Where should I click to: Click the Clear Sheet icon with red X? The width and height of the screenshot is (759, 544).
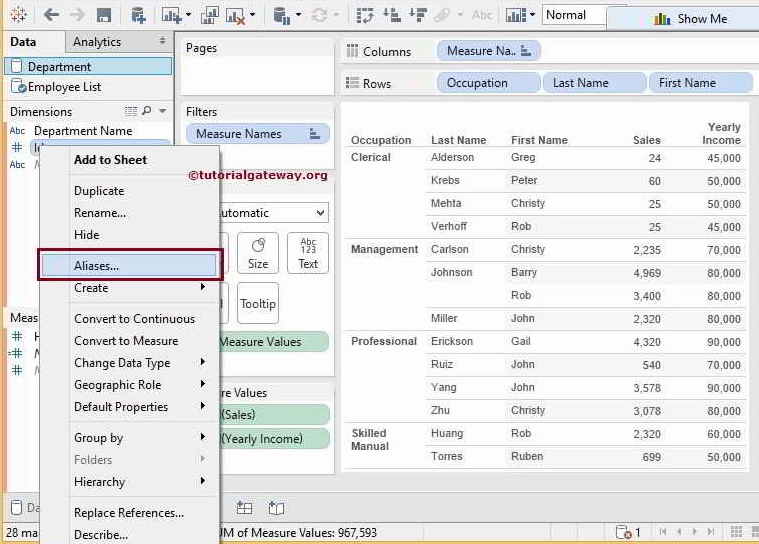click(235, 16)
